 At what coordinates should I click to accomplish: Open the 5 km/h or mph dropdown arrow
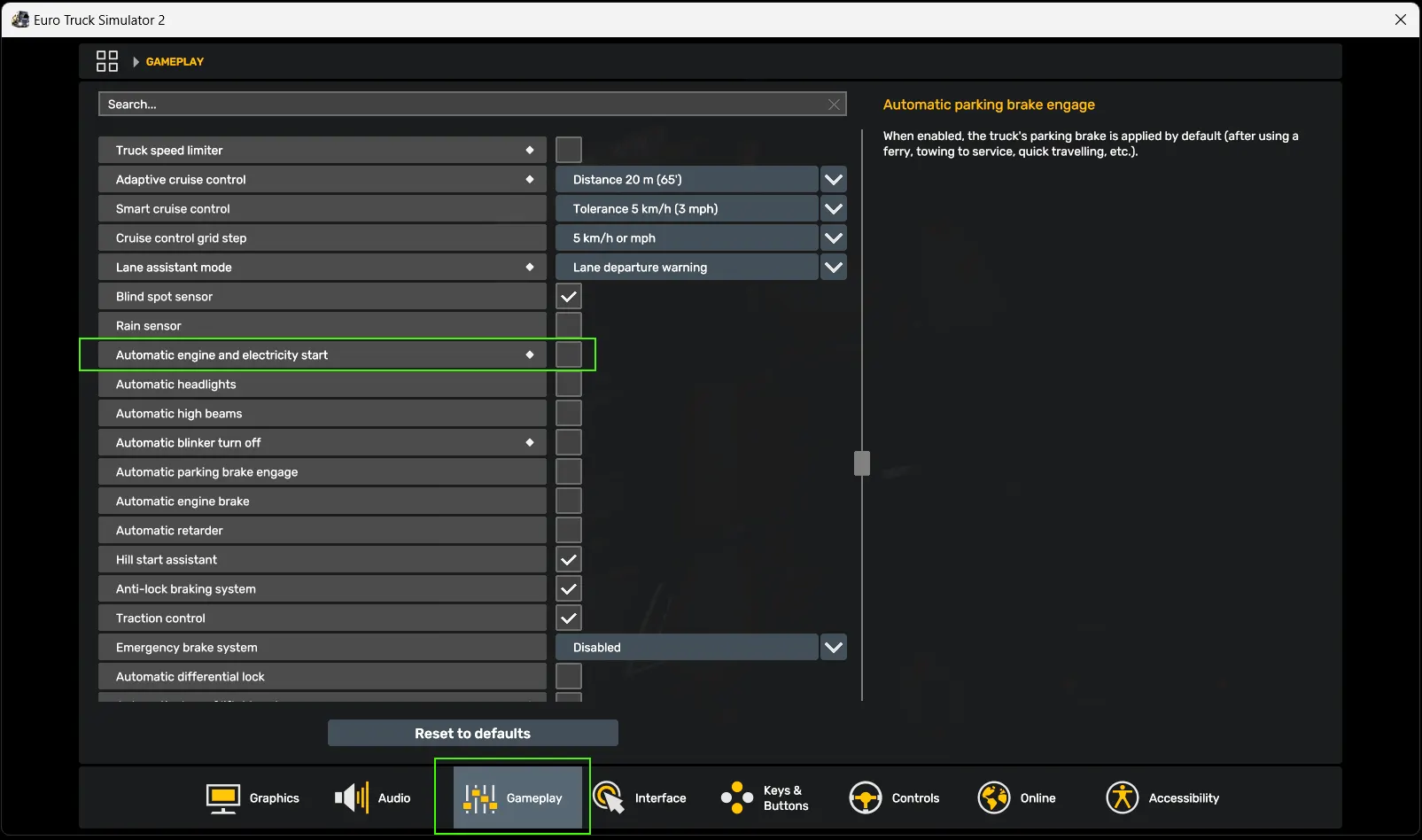[x=834, y=237]
